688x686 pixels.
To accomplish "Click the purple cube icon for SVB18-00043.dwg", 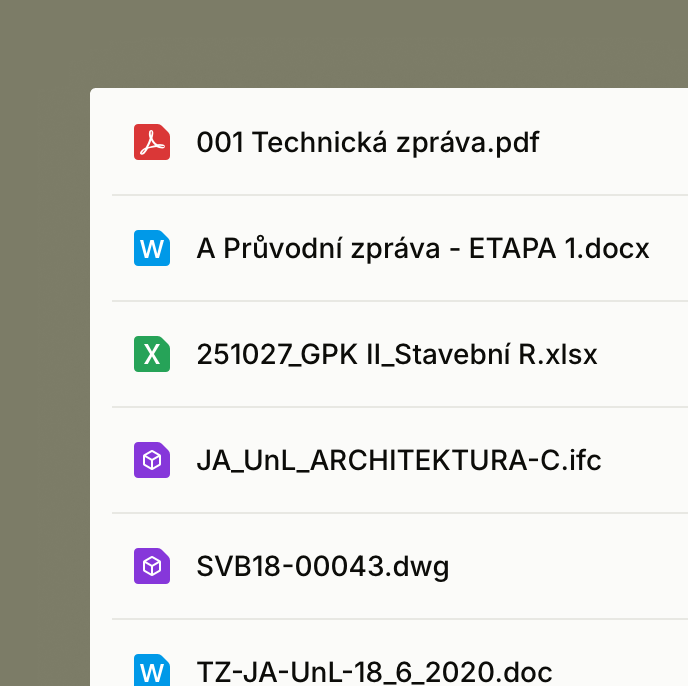I will click(152, 566).
